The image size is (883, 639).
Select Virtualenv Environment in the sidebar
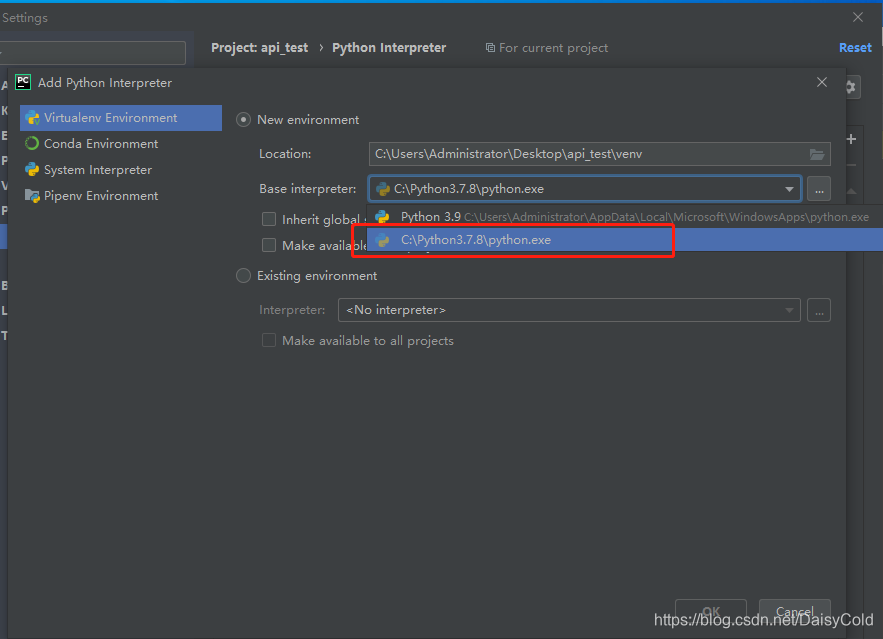pyautogui.click(x=121, y=118)
